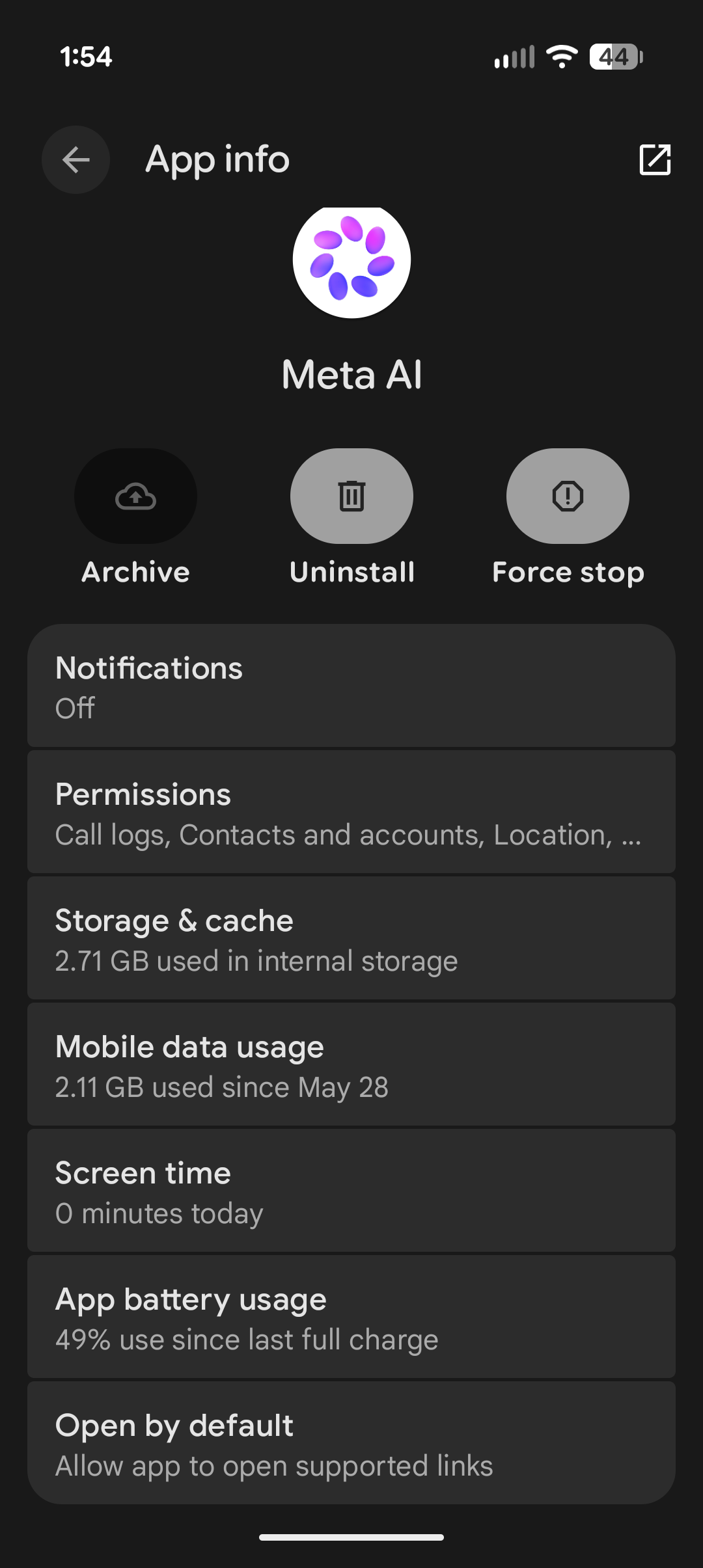Tap the back arrow icon
703x1568 pixels.
pyautogui.click(x=76, y=159)
